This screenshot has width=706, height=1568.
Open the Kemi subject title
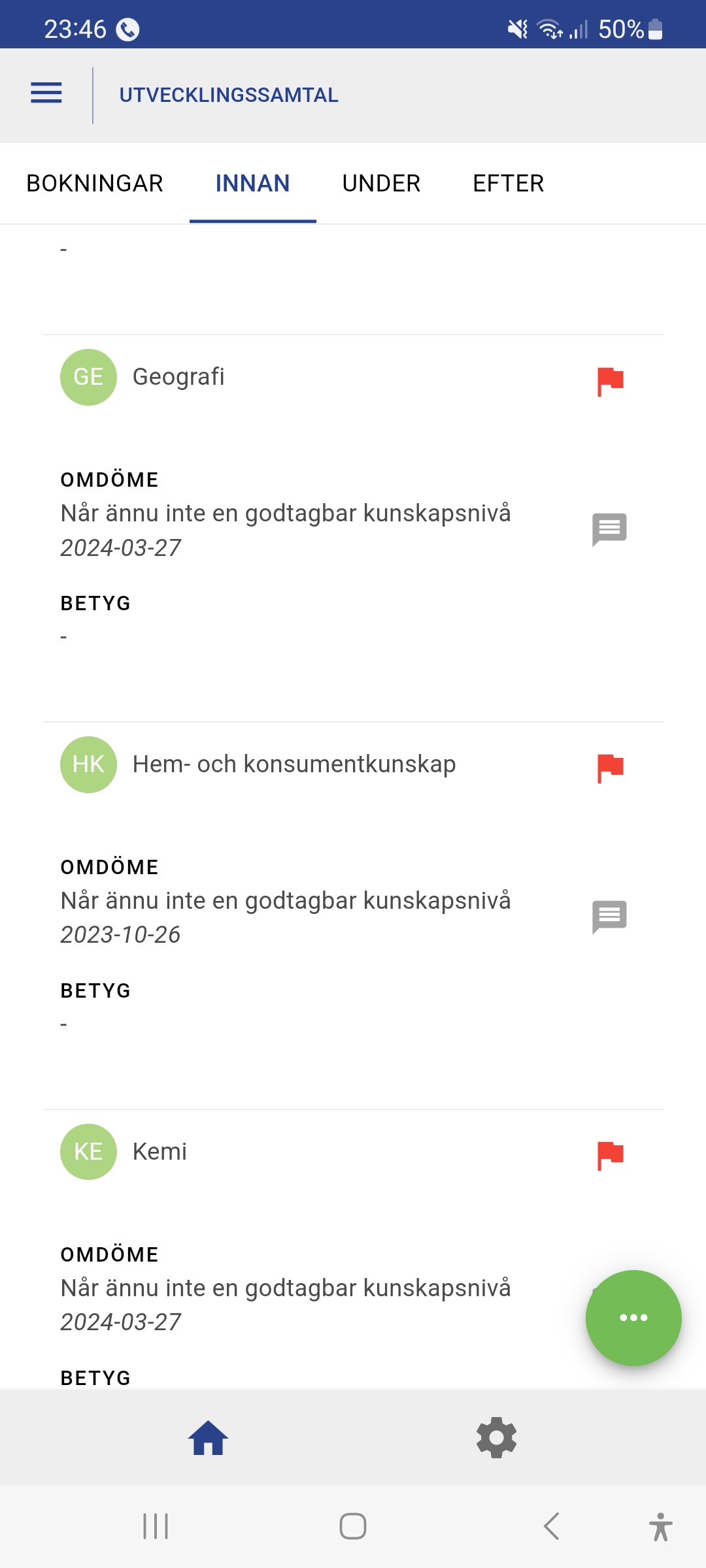(x=160, y=1152)
